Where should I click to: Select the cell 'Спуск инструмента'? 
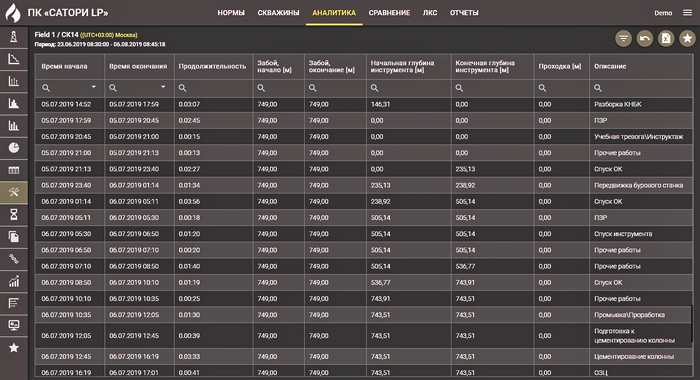pos(641,234)
